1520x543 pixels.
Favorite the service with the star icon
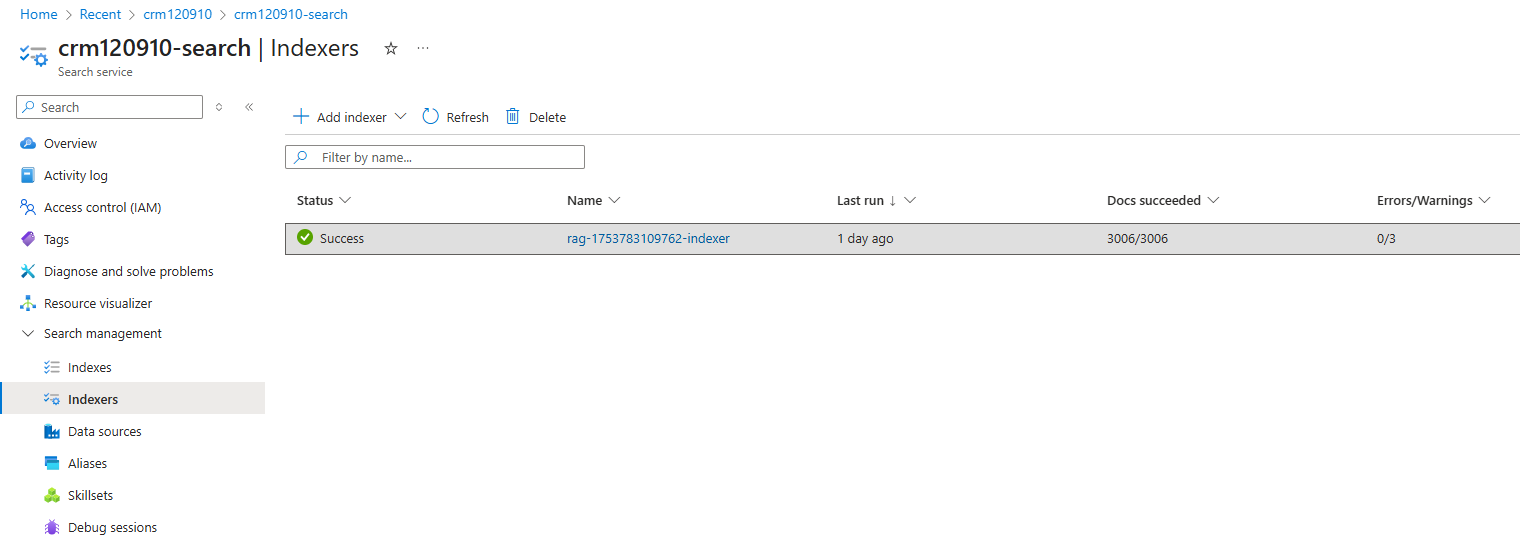(391, 48)
